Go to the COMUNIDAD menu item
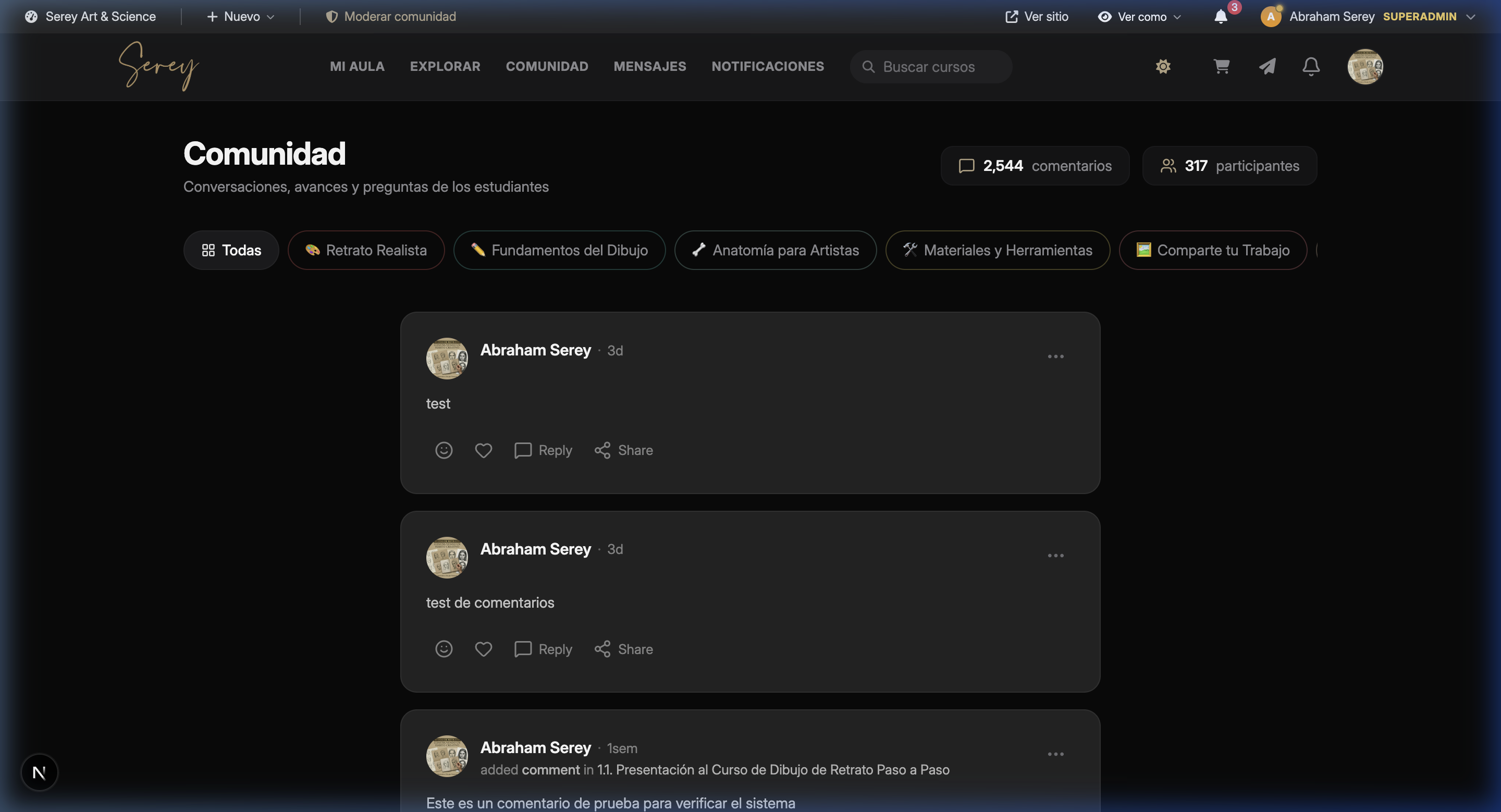 [x=547, y=66]
